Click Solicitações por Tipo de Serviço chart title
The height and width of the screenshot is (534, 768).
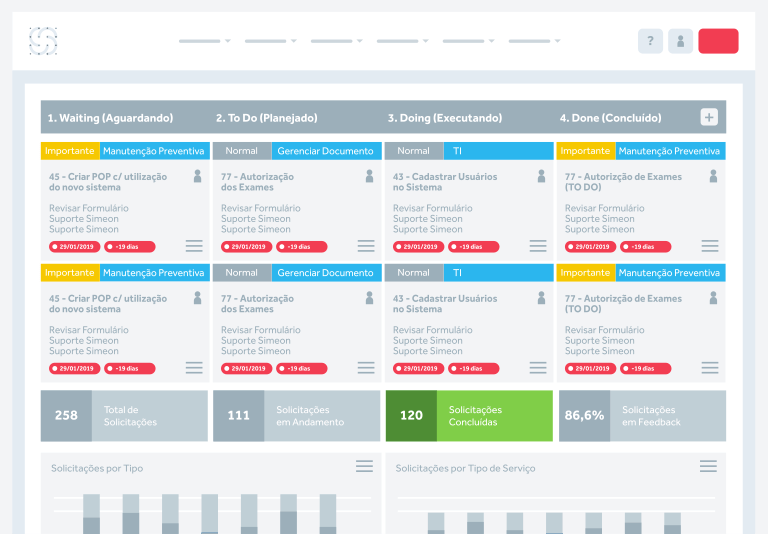[x=465, y=468]
